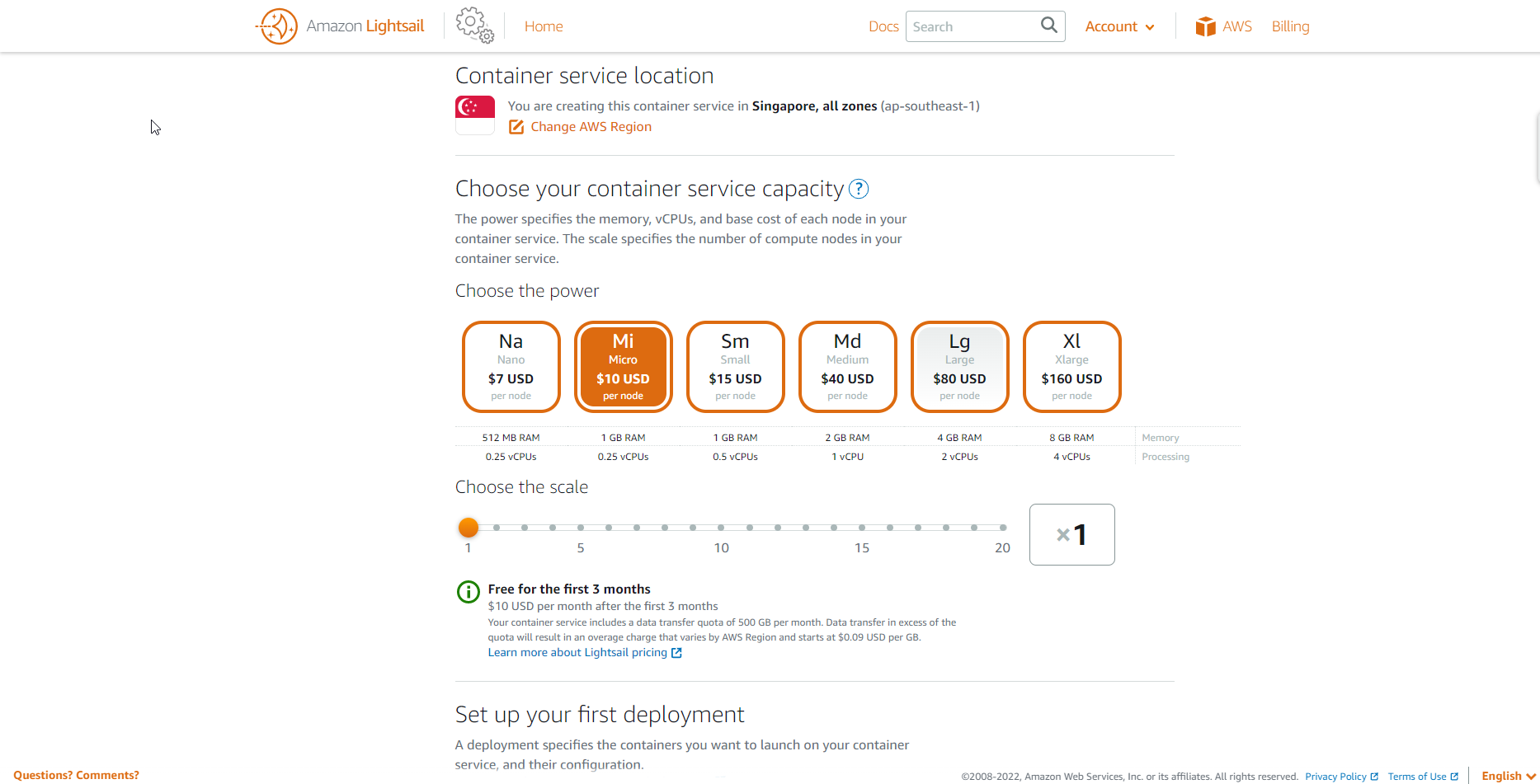
Task: Click the orange scale slider handle
Action: (469, 527)
